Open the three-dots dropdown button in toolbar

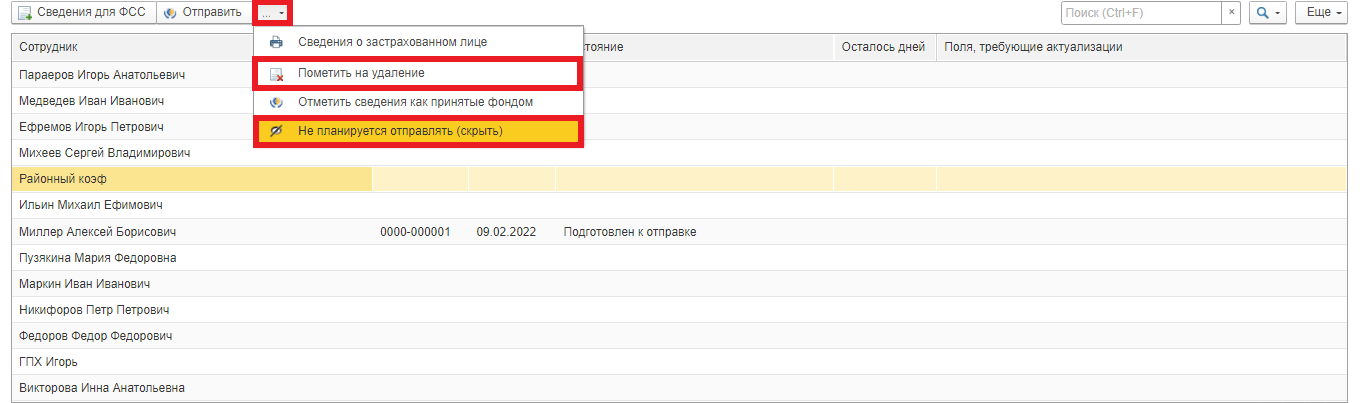tap(271, 13)
